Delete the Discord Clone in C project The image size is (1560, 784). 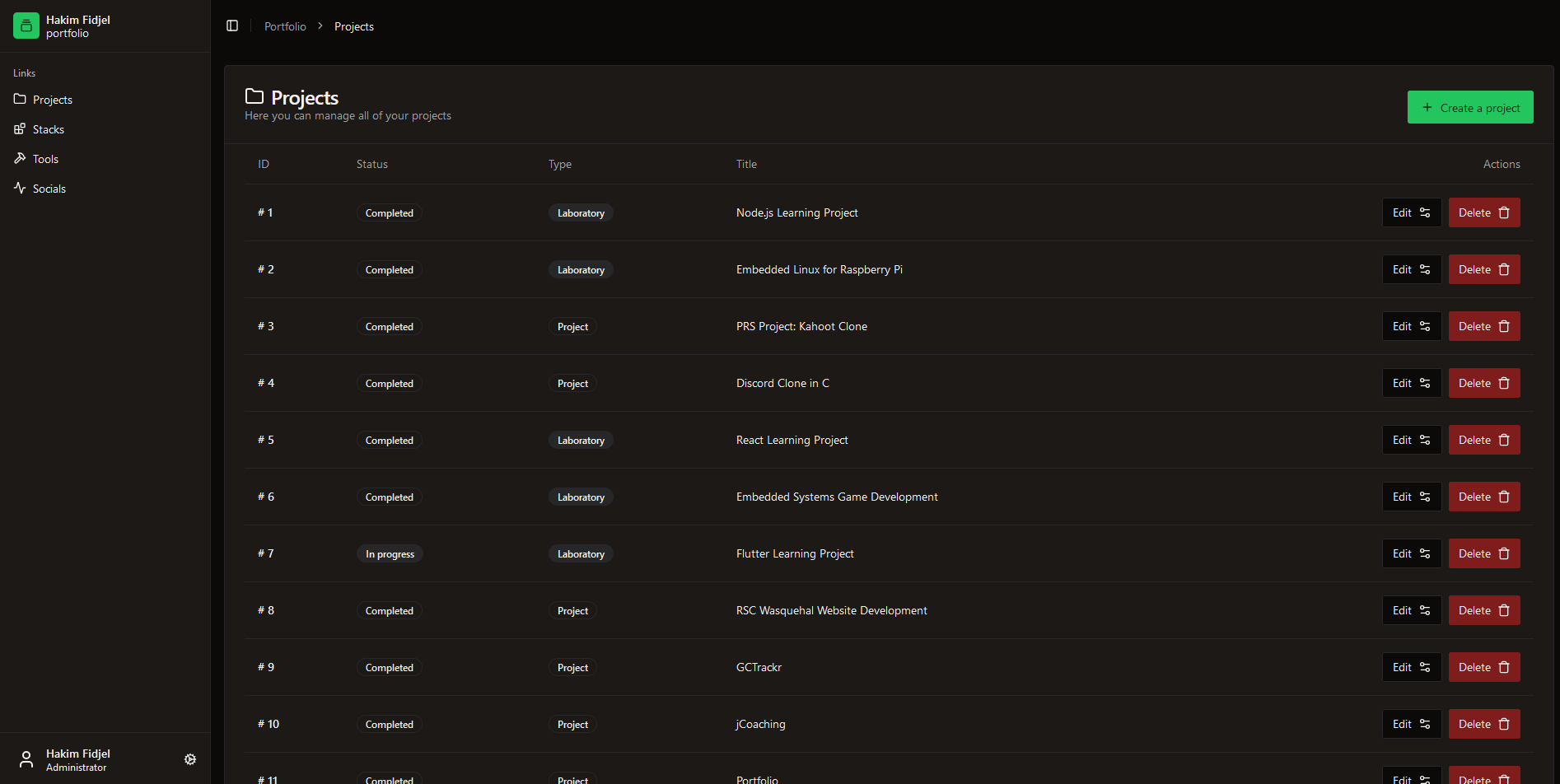(x=1483, y=383)
